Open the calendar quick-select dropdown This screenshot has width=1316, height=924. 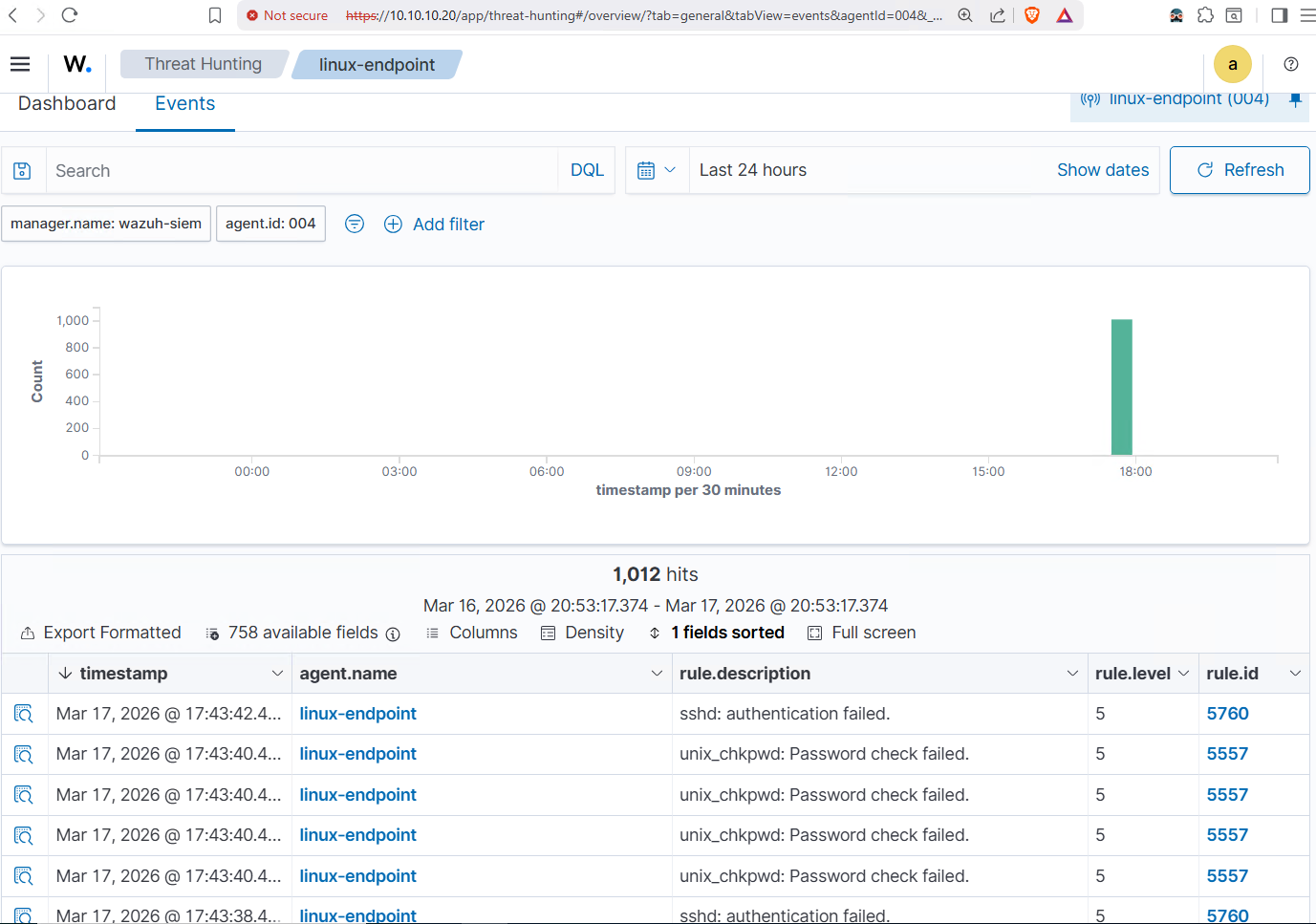[658, 169]
